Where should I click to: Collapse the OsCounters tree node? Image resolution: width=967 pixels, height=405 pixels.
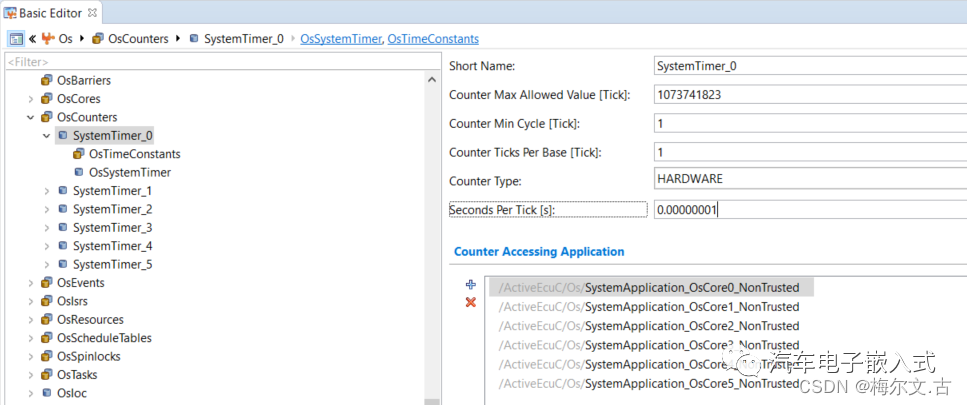tap(31, 117)
